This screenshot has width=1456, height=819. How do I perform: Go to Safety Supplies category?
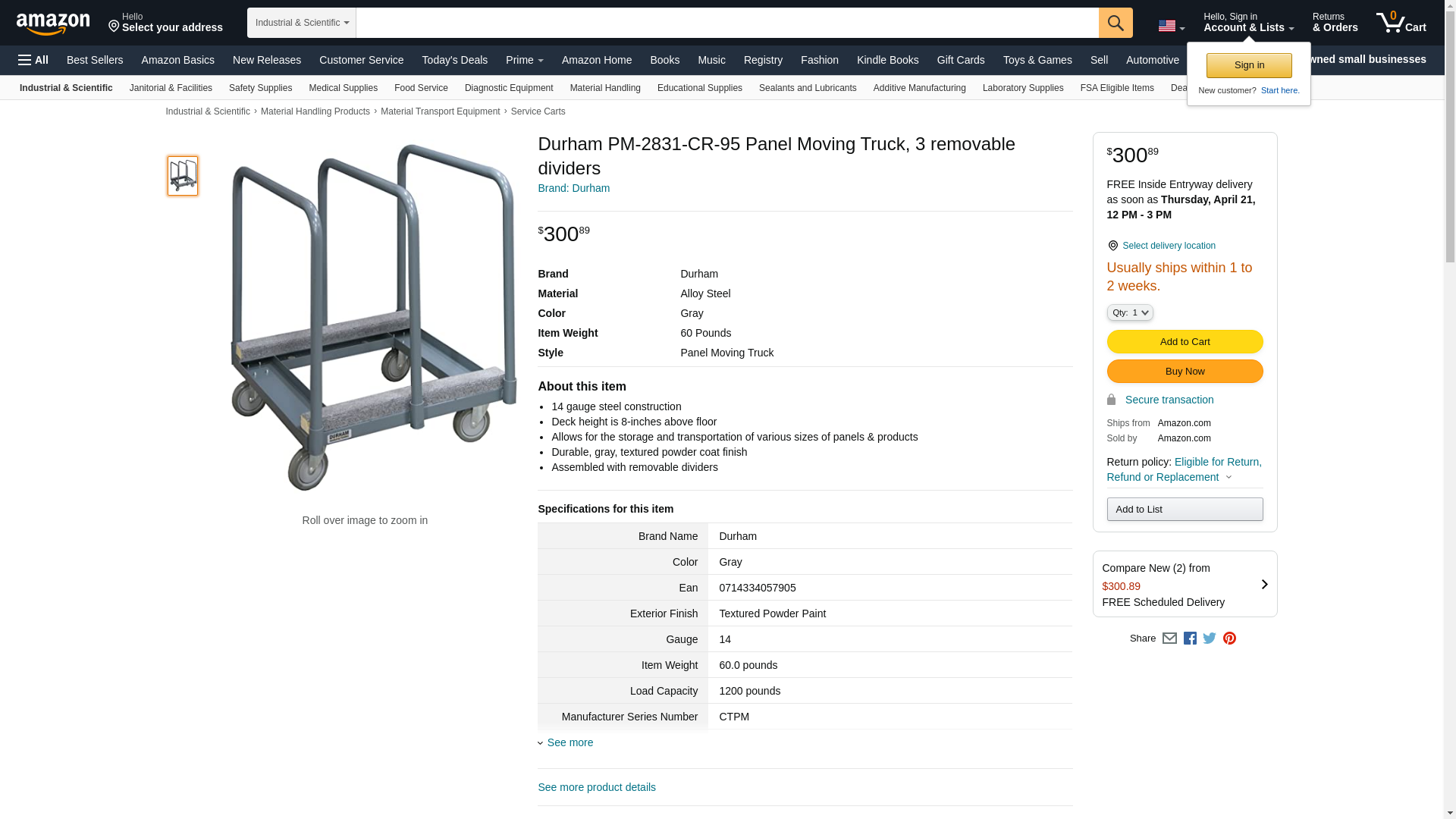[260, 88]
